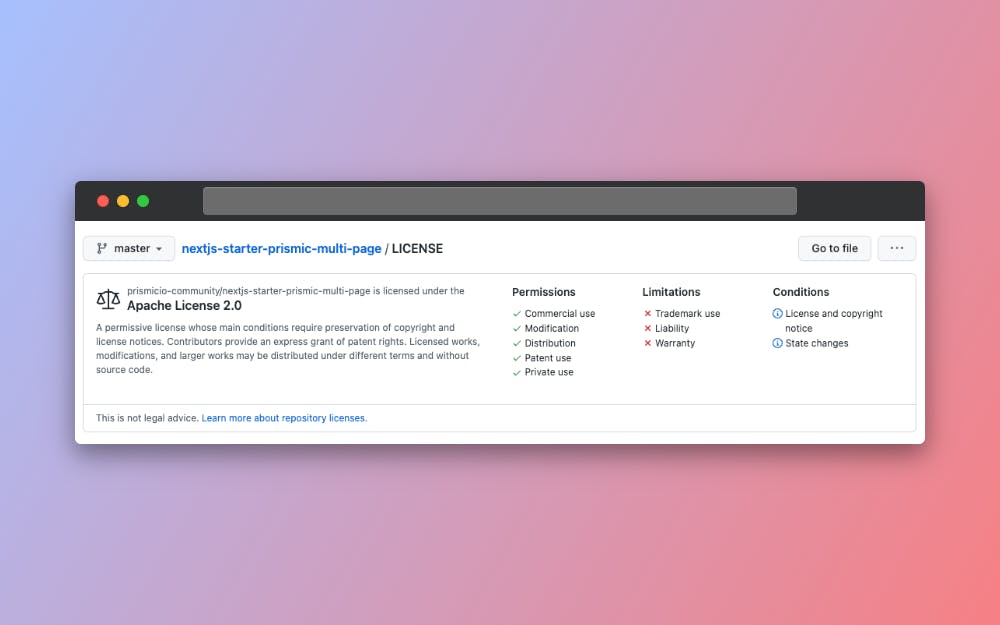Click the scales of justice license icon
The image size is (1000, 625).
107,298
